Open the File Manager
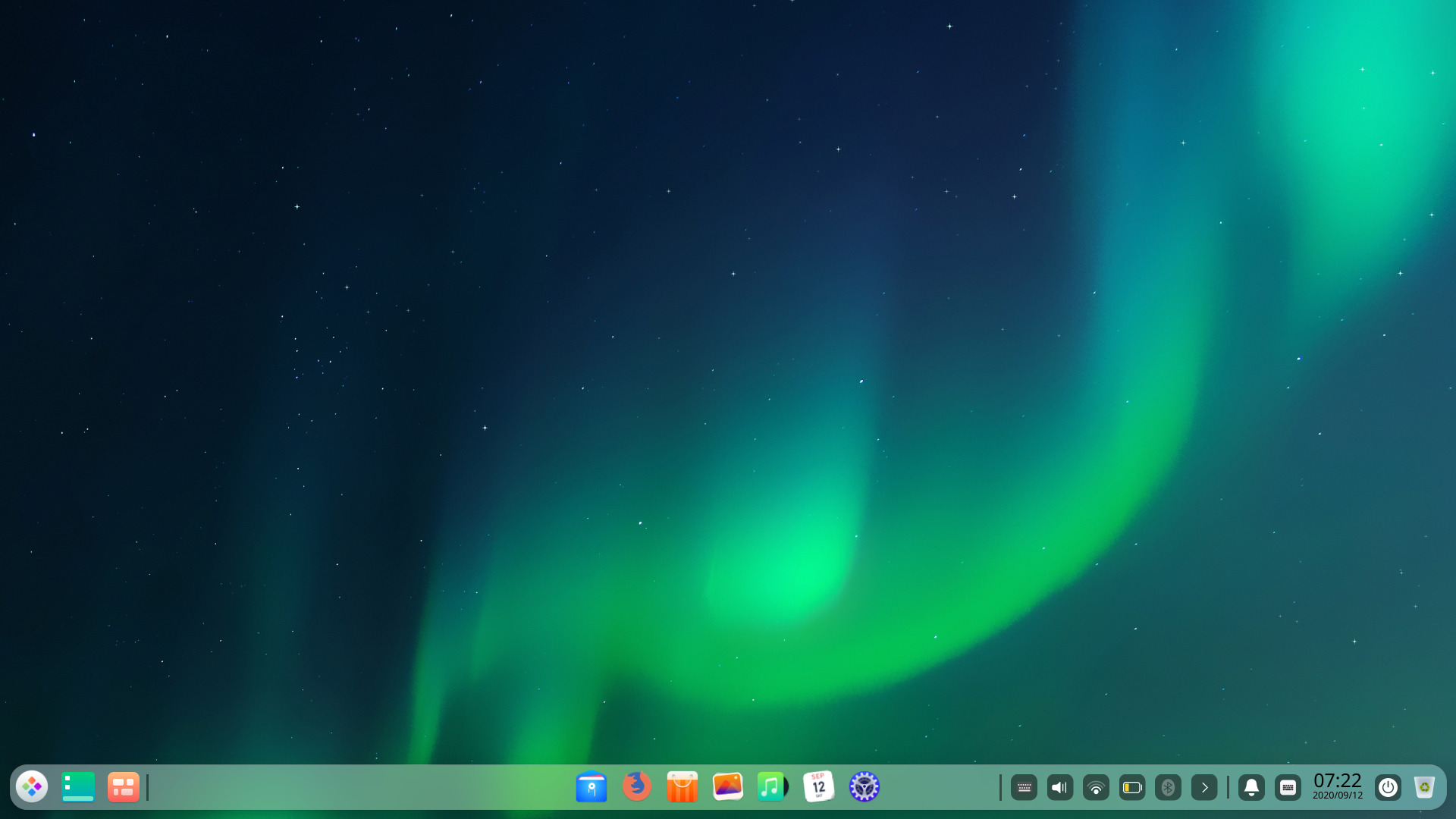Image resolution: width=1456 pixels, height=819 pixels. click(x=591, y=787)
